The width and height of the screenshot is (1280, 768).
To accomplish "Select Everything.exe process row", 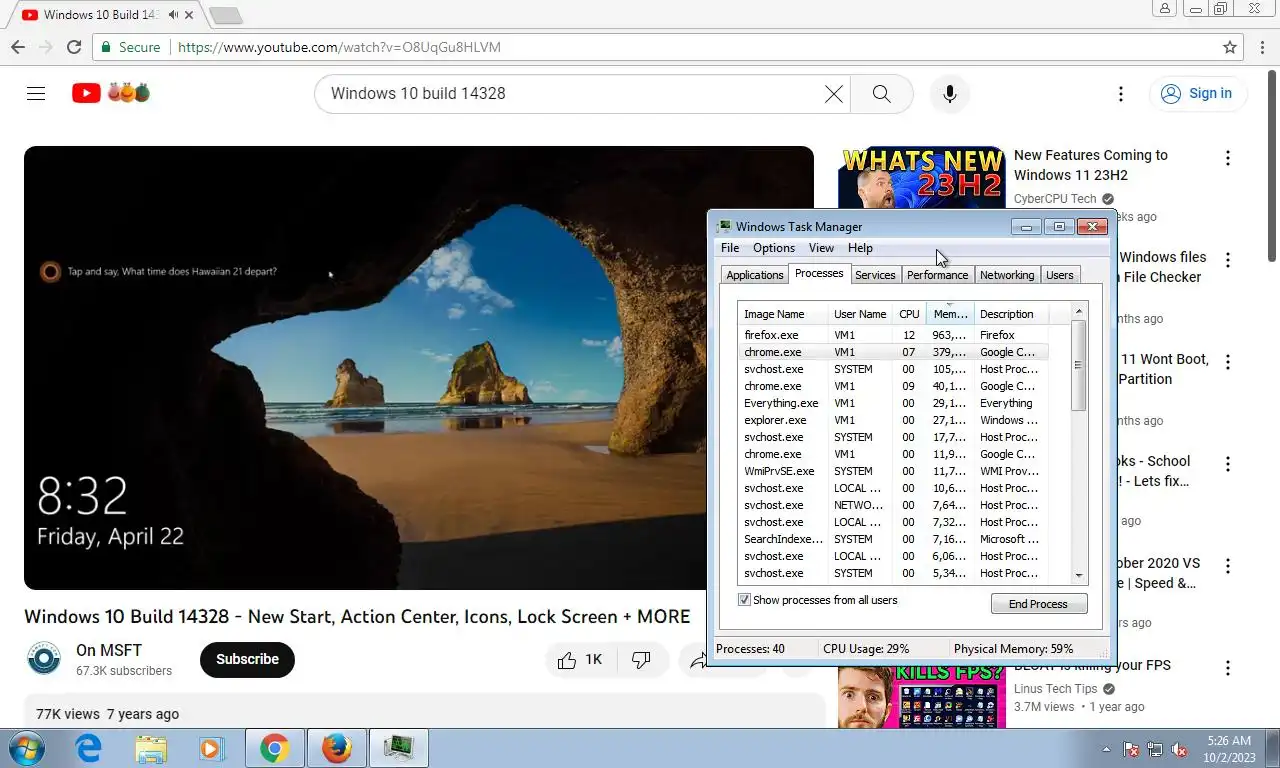I will point(893,403).
